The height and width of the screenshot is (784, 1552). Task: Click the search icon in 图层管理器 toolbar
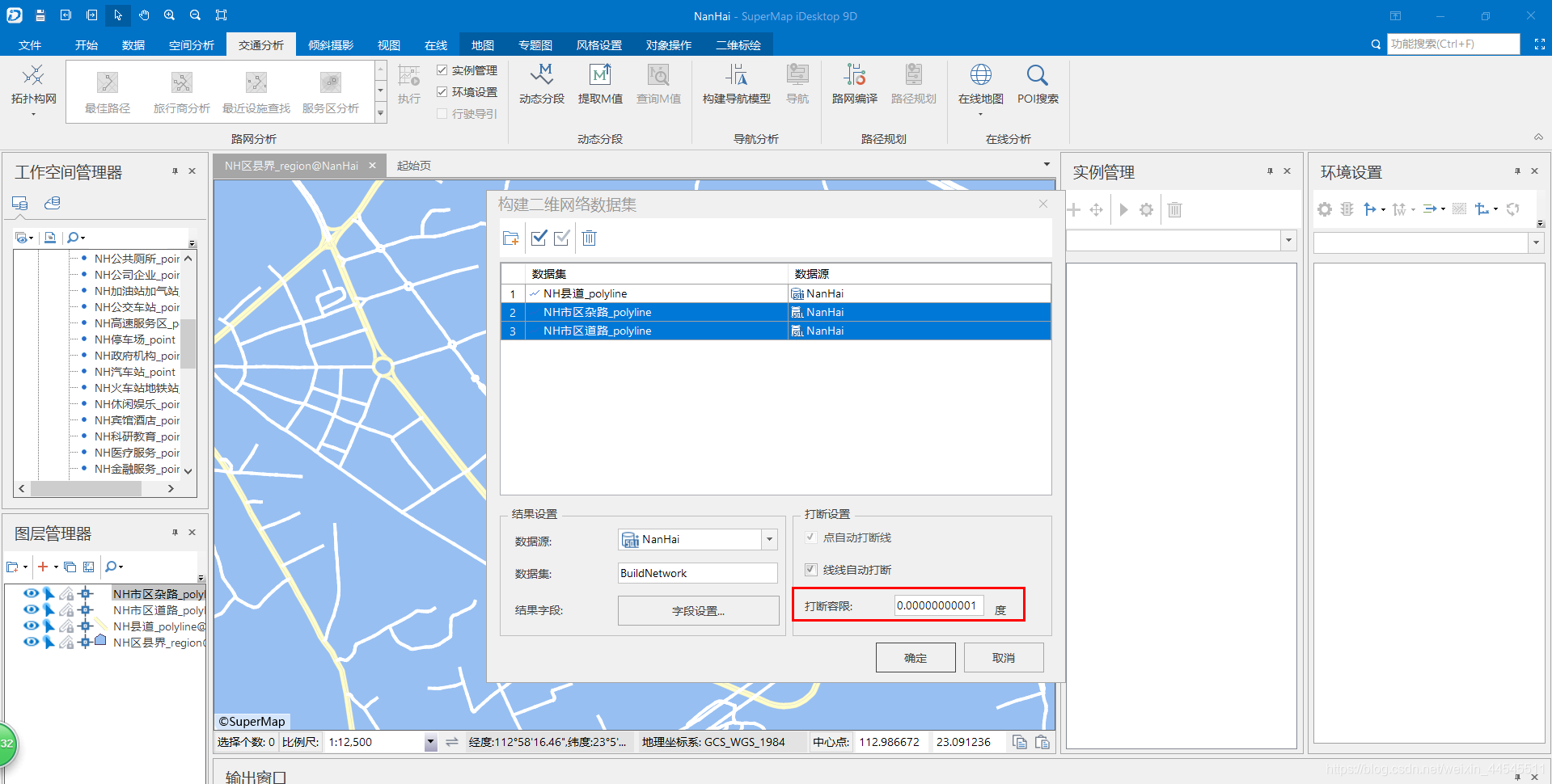point(113,567)
